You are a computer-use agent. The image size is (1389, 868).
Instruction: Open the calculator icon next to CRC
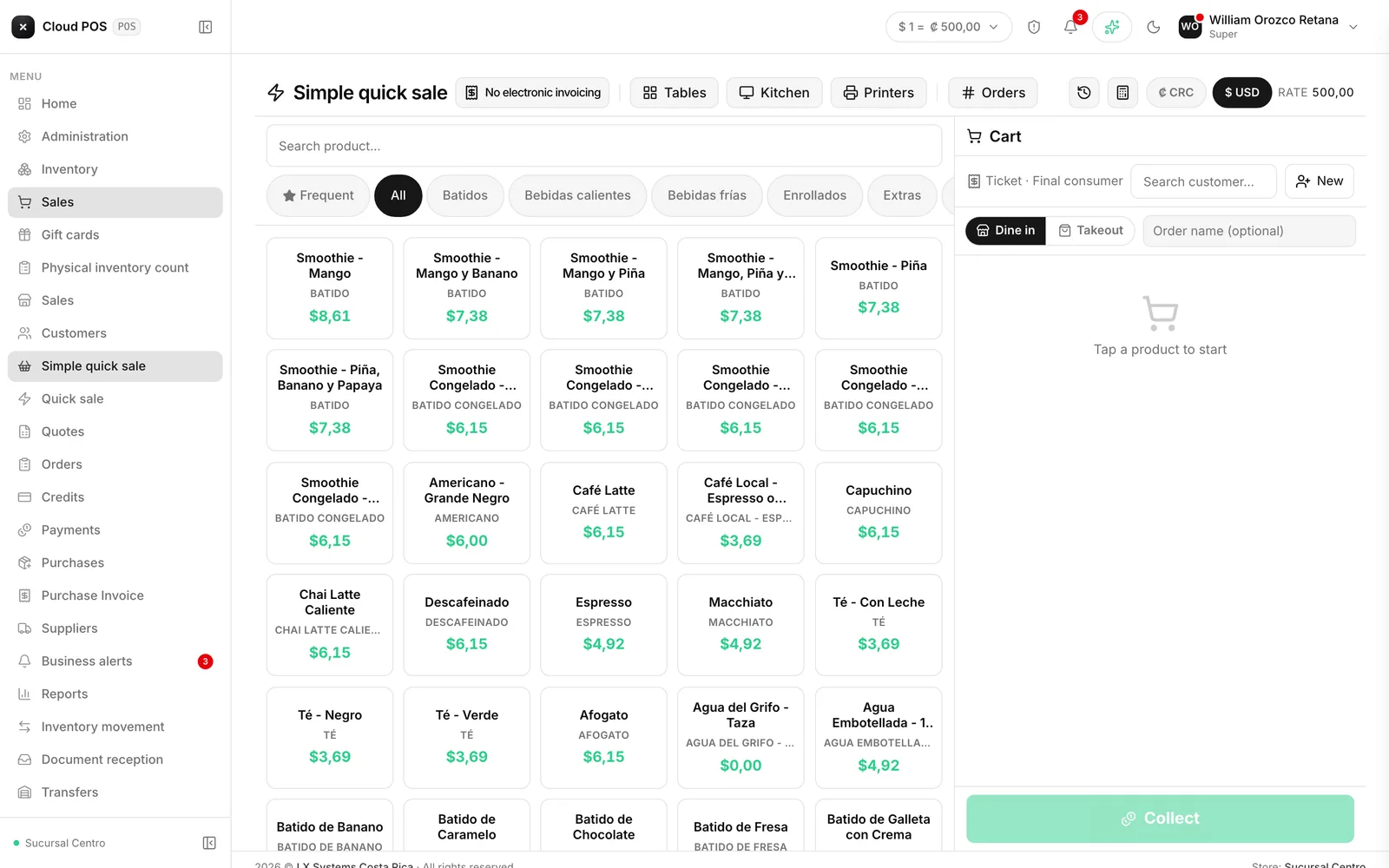1122,93
